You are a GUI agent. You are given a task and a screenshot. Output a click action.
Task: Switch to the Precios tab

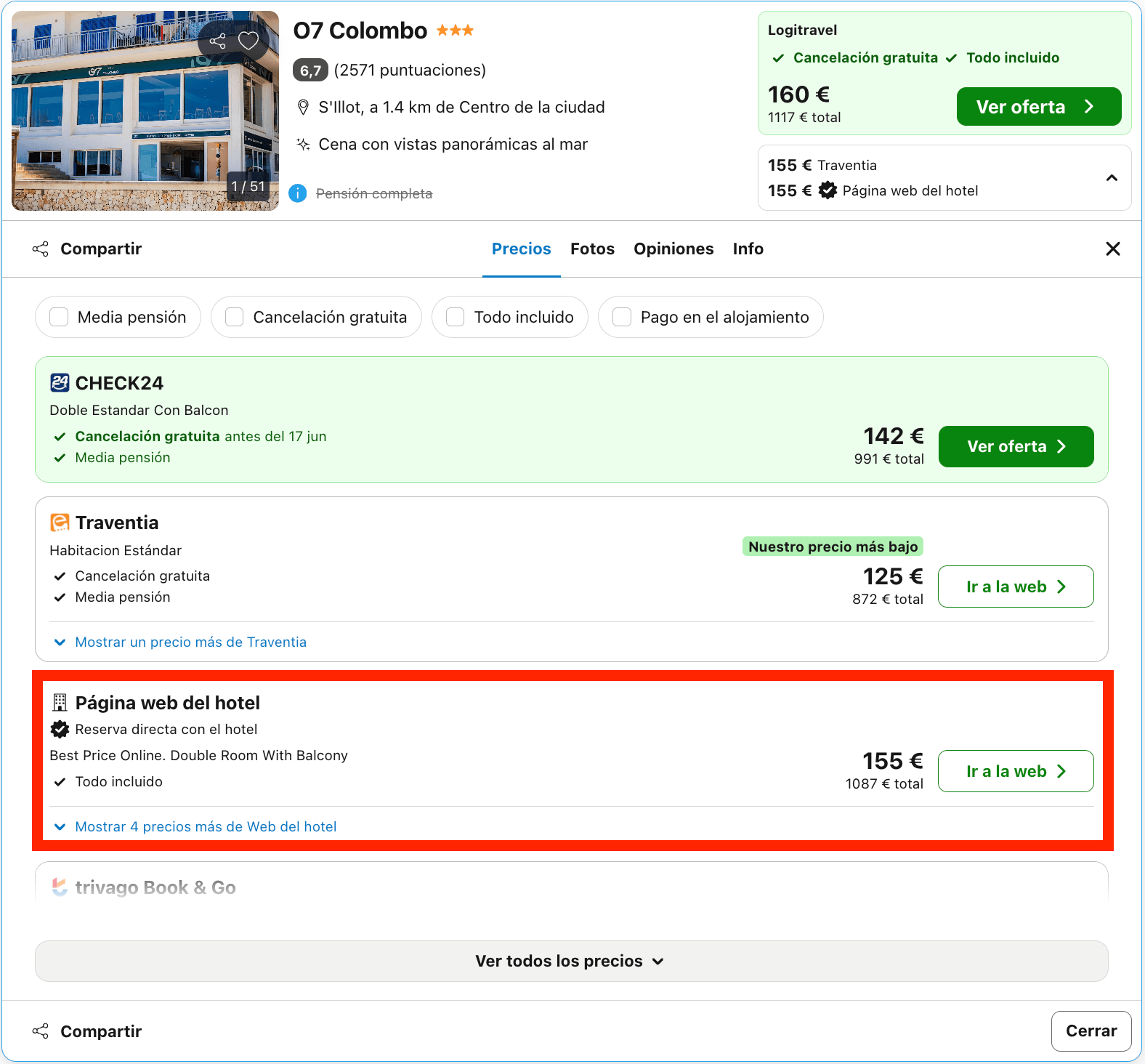(522, 249)
